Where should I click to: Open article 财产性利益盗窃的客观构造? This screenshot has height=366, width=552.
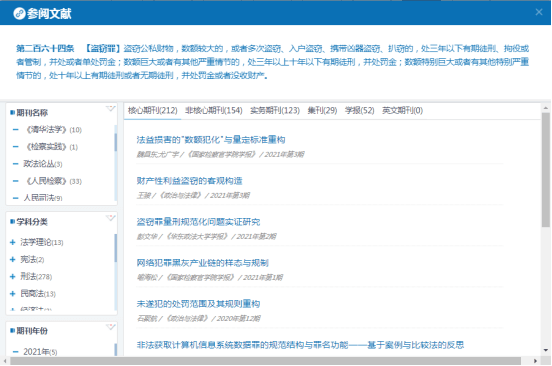(x=189, y=181)
